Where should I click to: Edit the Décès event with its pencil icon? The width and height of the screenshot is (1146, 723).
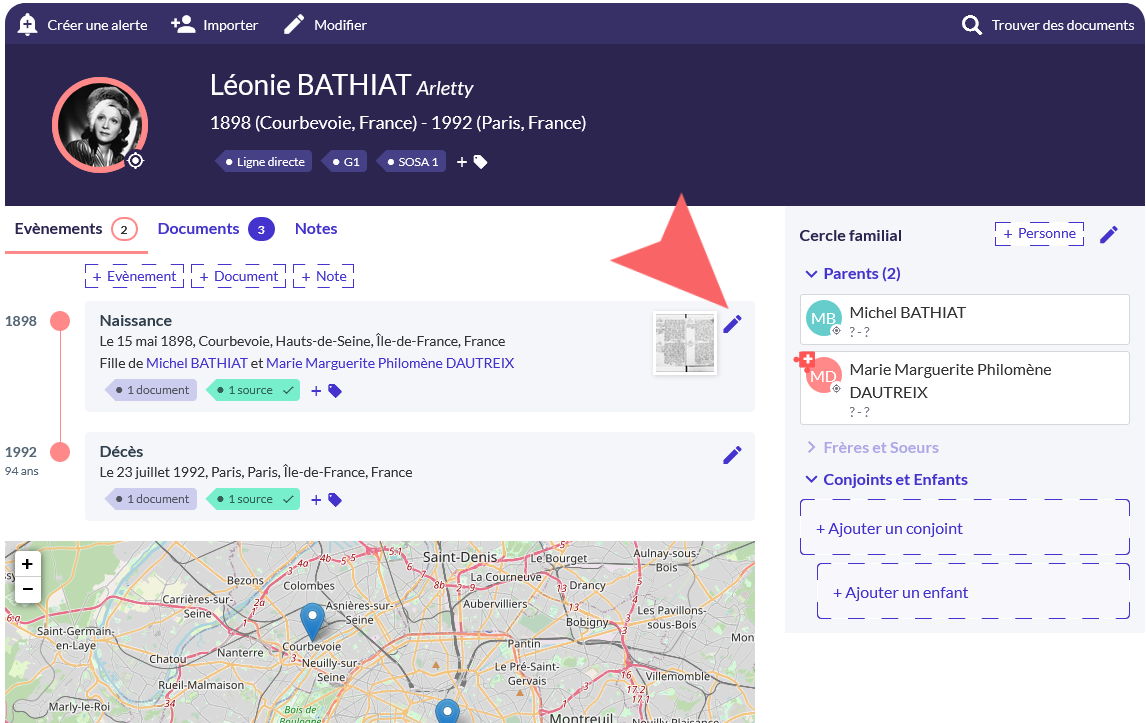[732, 455]
